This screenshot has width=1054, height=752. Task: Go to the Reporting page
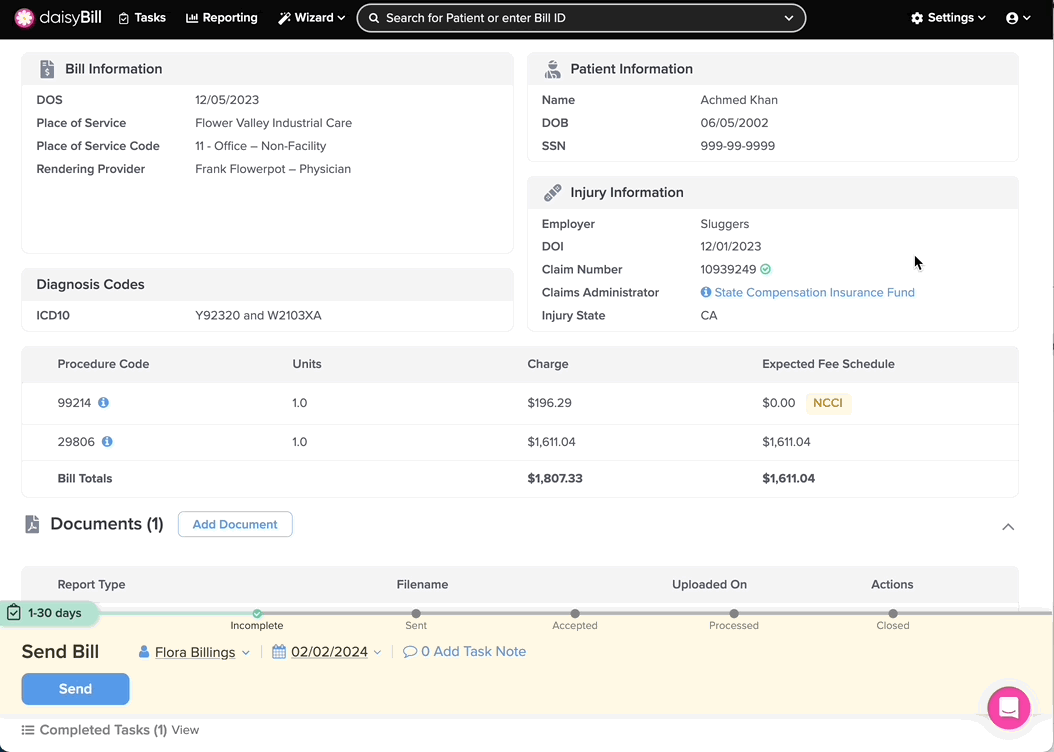(x=222, y=18)
